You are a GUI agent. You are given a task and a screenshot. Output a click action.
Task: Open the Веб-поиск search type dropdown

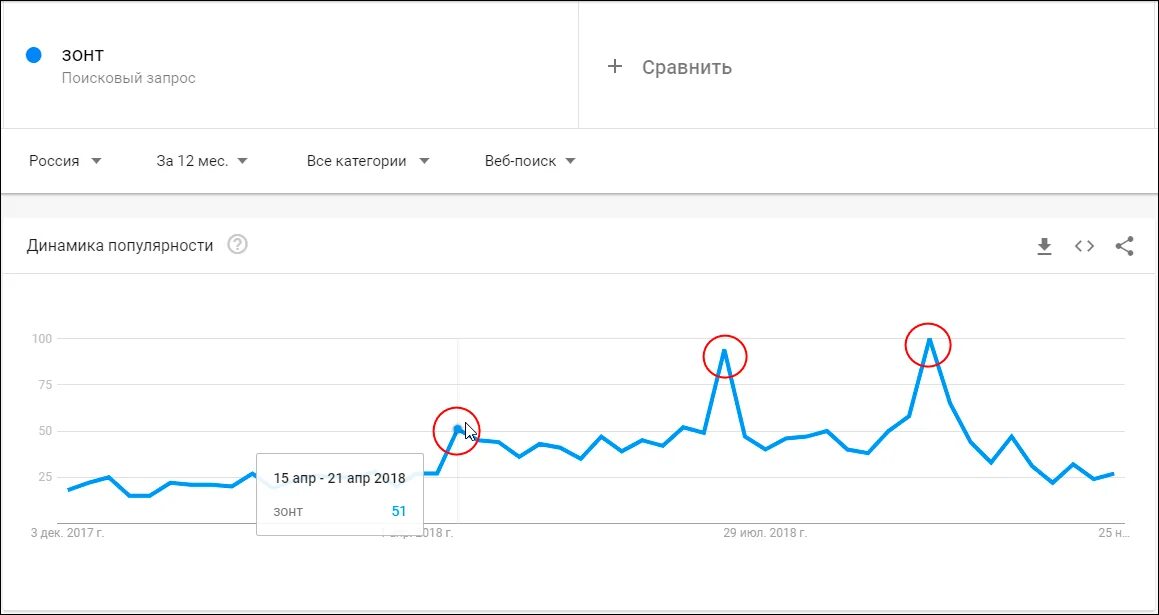(x=530, y=160)
